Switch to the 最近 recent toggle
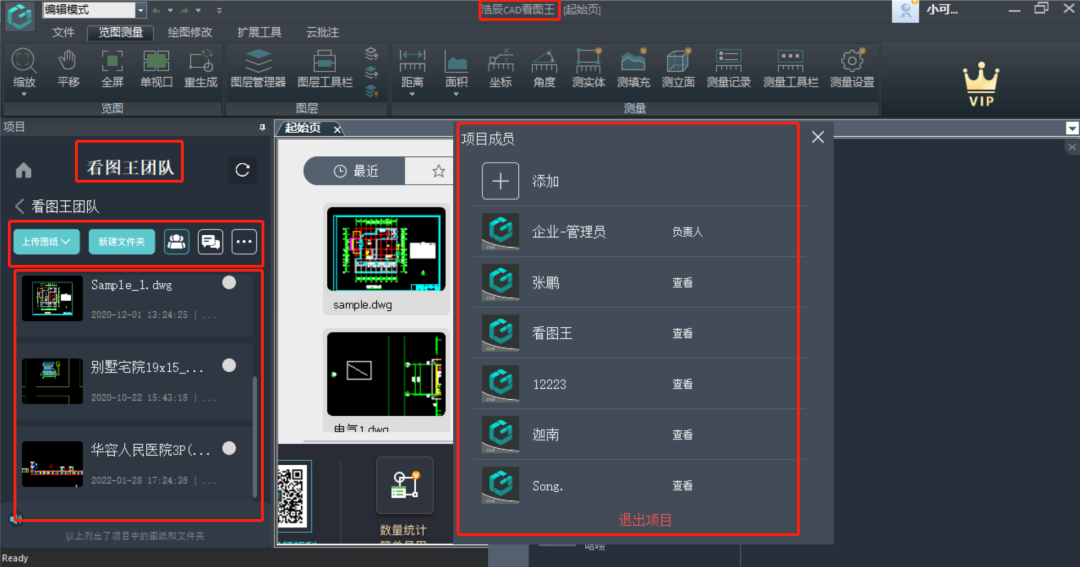This screenshot has width=1080, height=567. click(x=355, y=171)
